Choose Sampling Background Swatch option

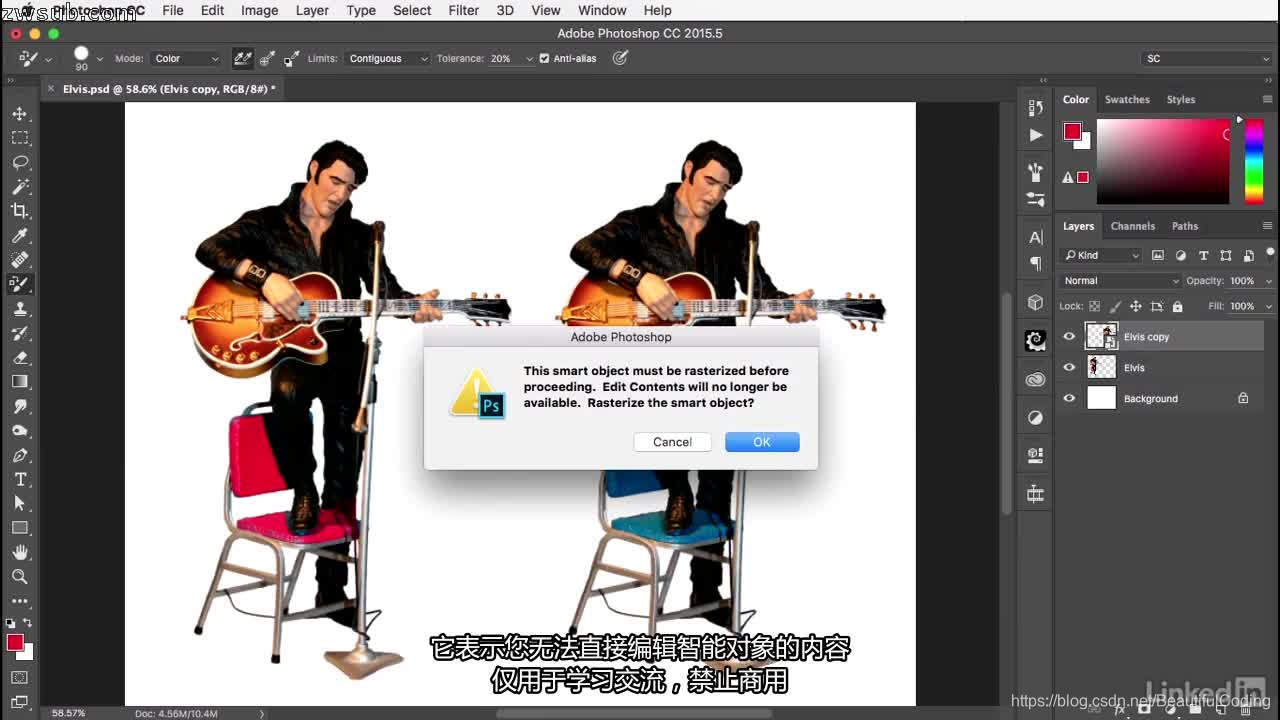[291, 59]
